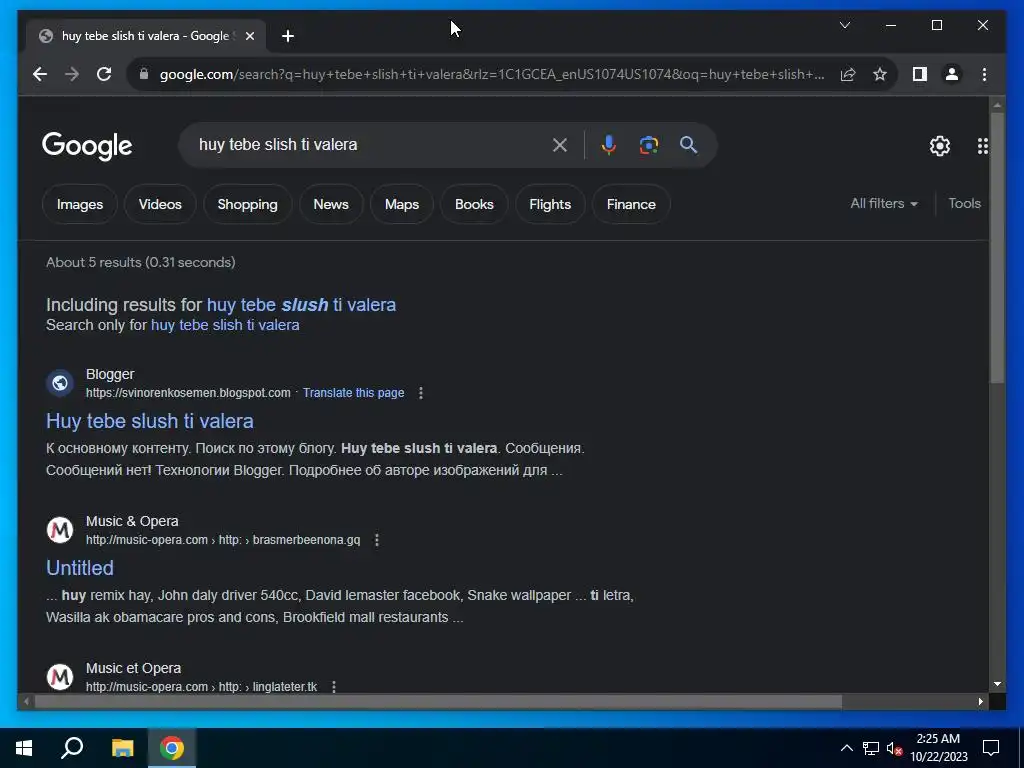Click 'Translate this page' link
1024x768 pixels.
tap(353, 393)
